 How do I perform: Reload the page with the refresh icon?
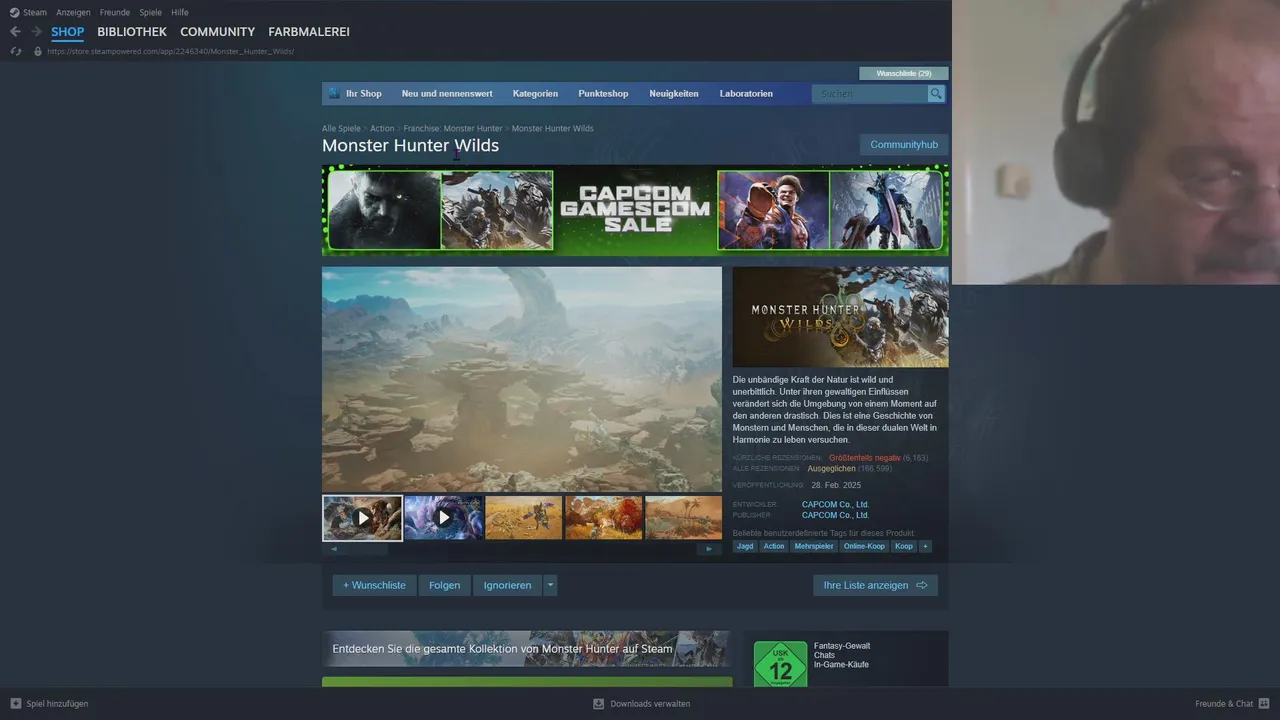tap(16, 51)
